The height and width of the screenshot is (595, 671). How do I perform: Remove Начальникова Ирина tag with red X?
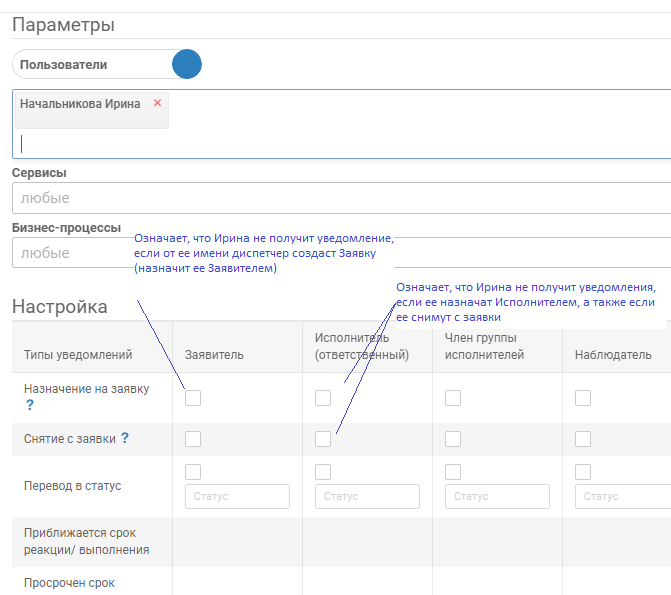pos(157,103)
